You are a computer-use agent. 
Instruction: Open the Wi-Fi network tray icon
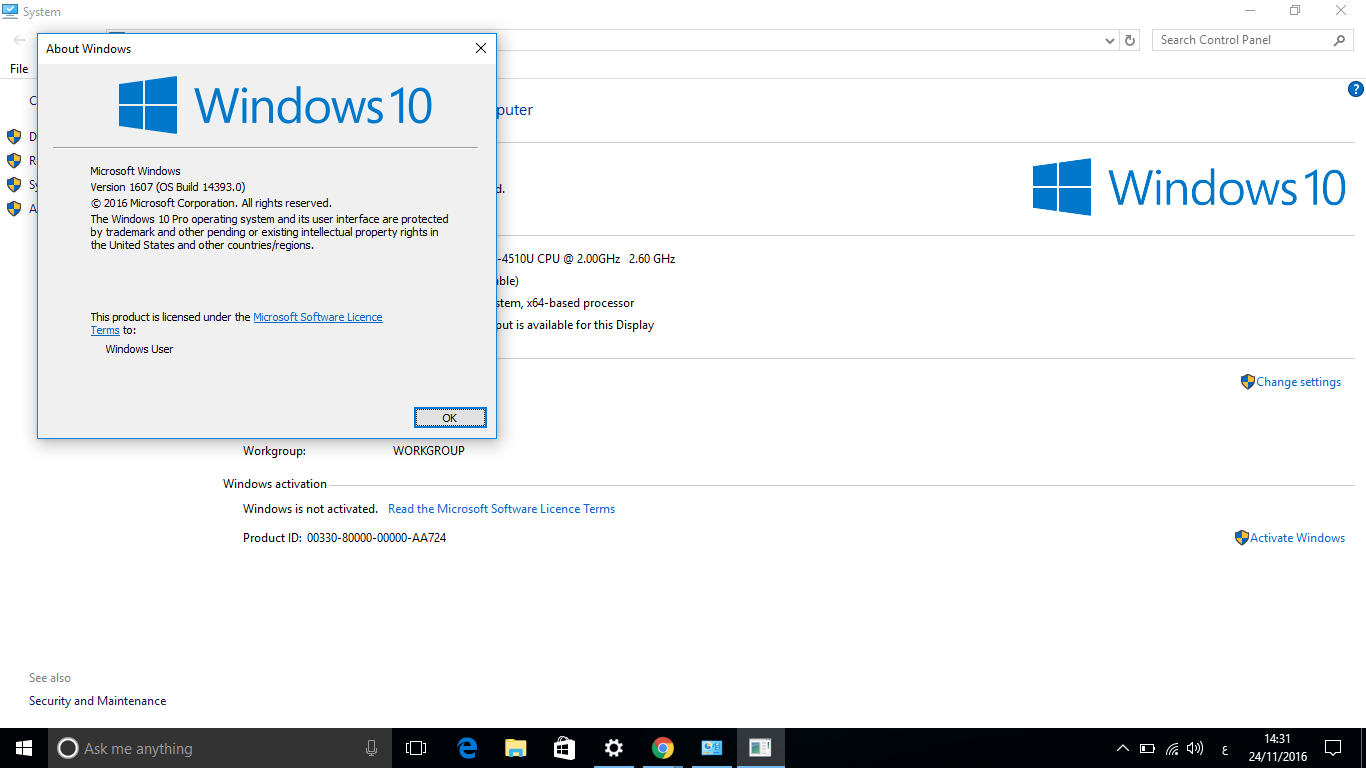1172,748
